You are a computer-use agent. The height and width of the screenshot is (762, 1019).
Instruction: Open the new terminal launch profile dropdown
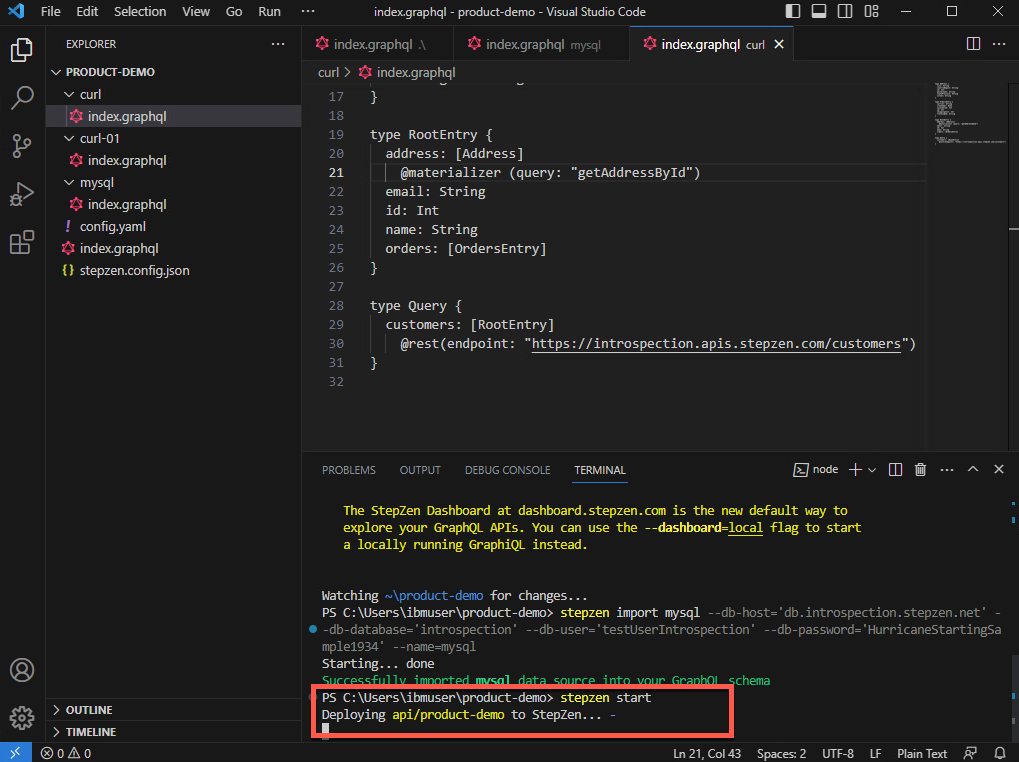tap(872, 470)
